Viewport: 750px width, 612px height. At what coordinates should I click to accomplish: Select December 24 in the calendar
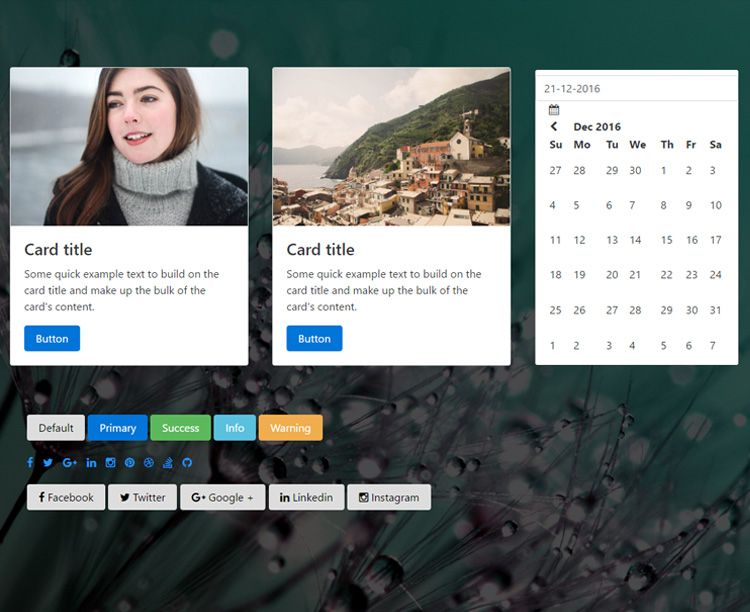click(x=716, y=275)
